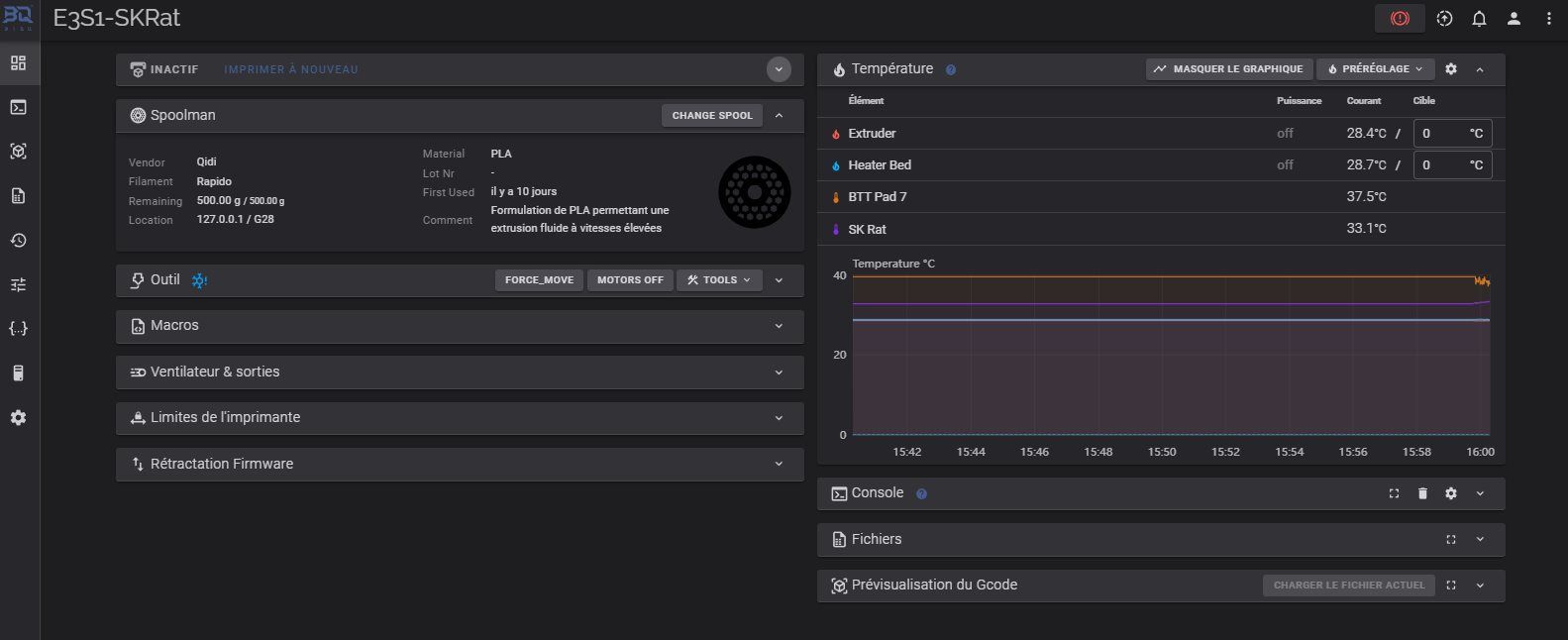Open Configuration braces sidebar icon
The width and height of the screenshot is (1568, 640).
18,329
